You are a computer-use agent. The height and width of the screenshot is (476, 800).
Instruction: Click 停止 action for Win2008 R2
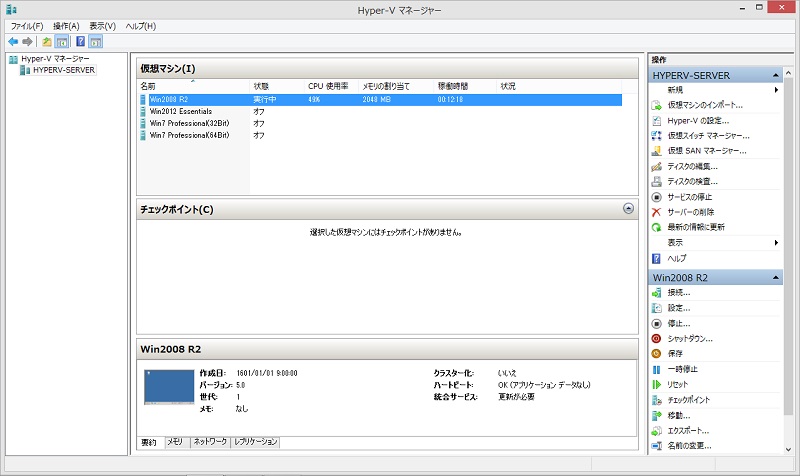[x=679, y=323]
